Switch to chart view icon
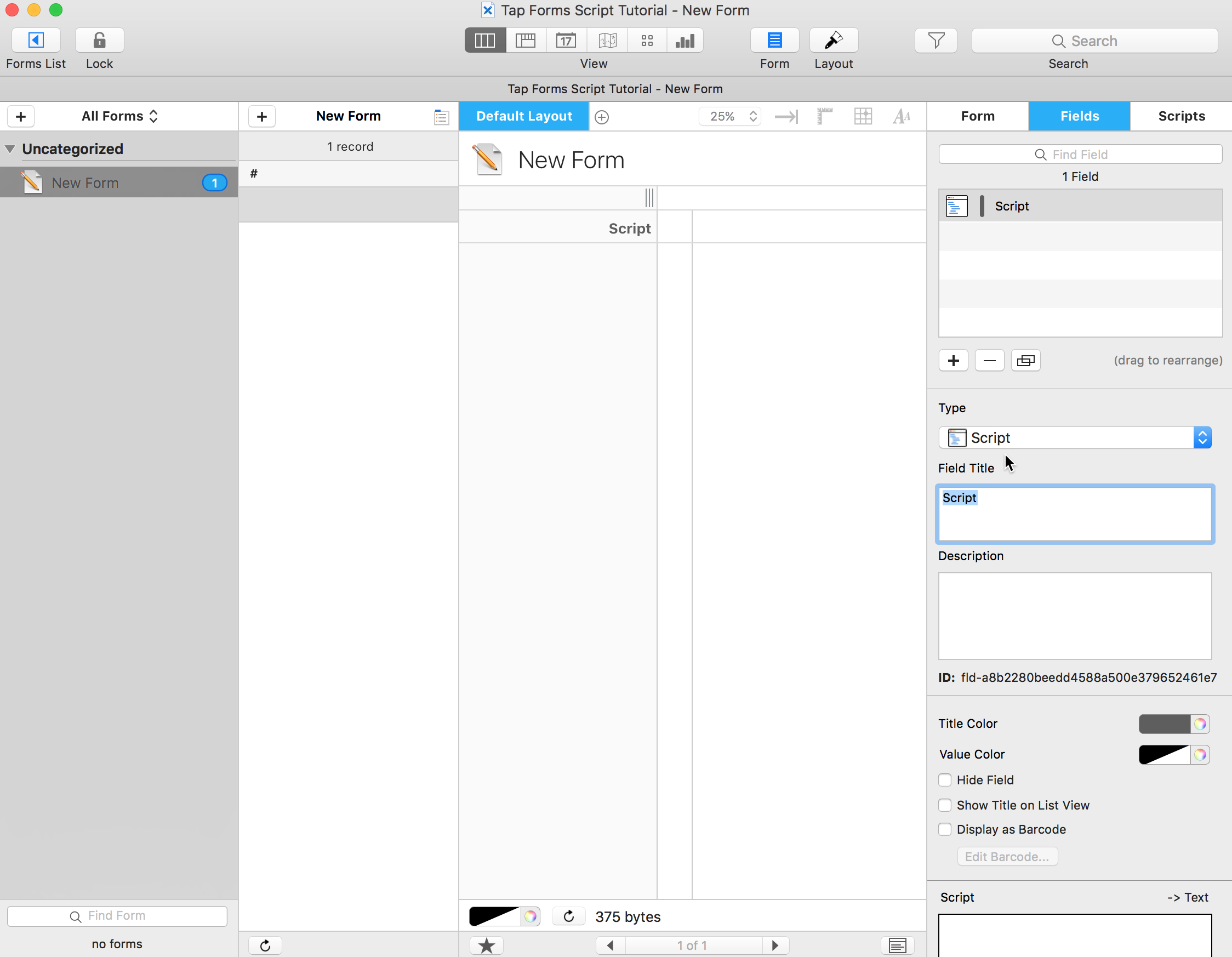 (x=685, y=40)
